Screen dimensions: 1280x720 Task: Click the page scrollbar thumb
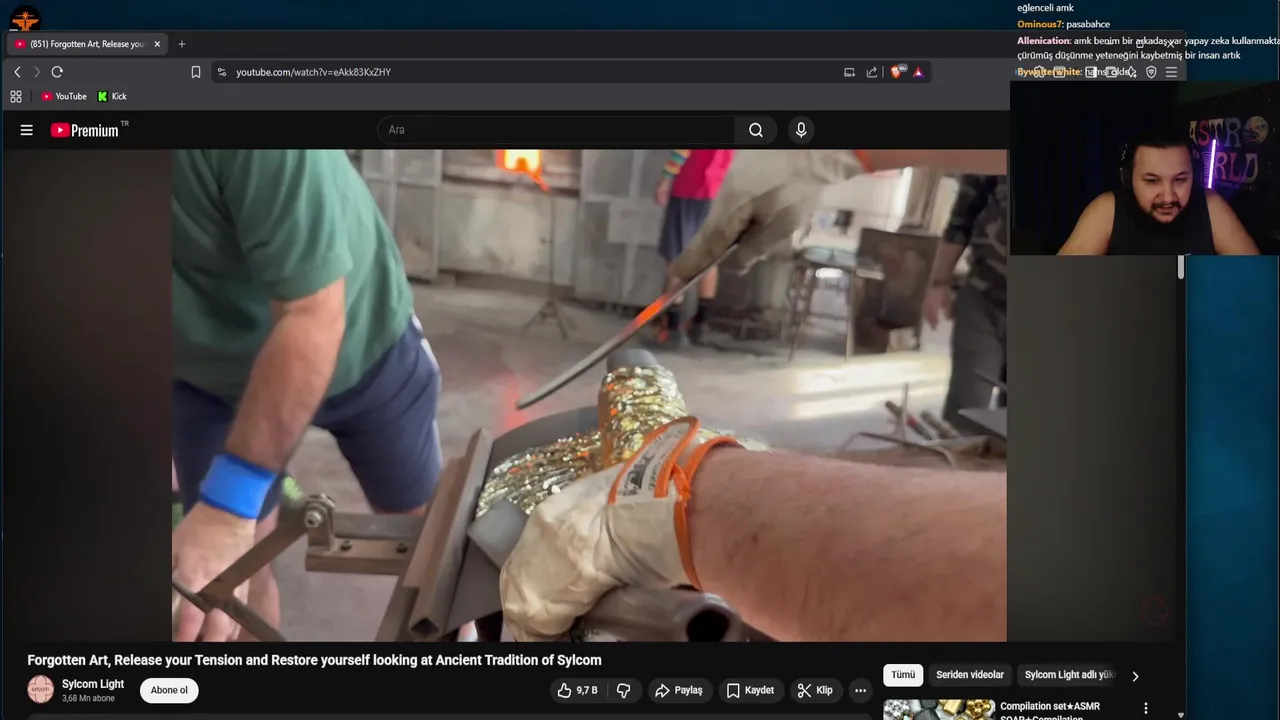tap(1181, 267)
